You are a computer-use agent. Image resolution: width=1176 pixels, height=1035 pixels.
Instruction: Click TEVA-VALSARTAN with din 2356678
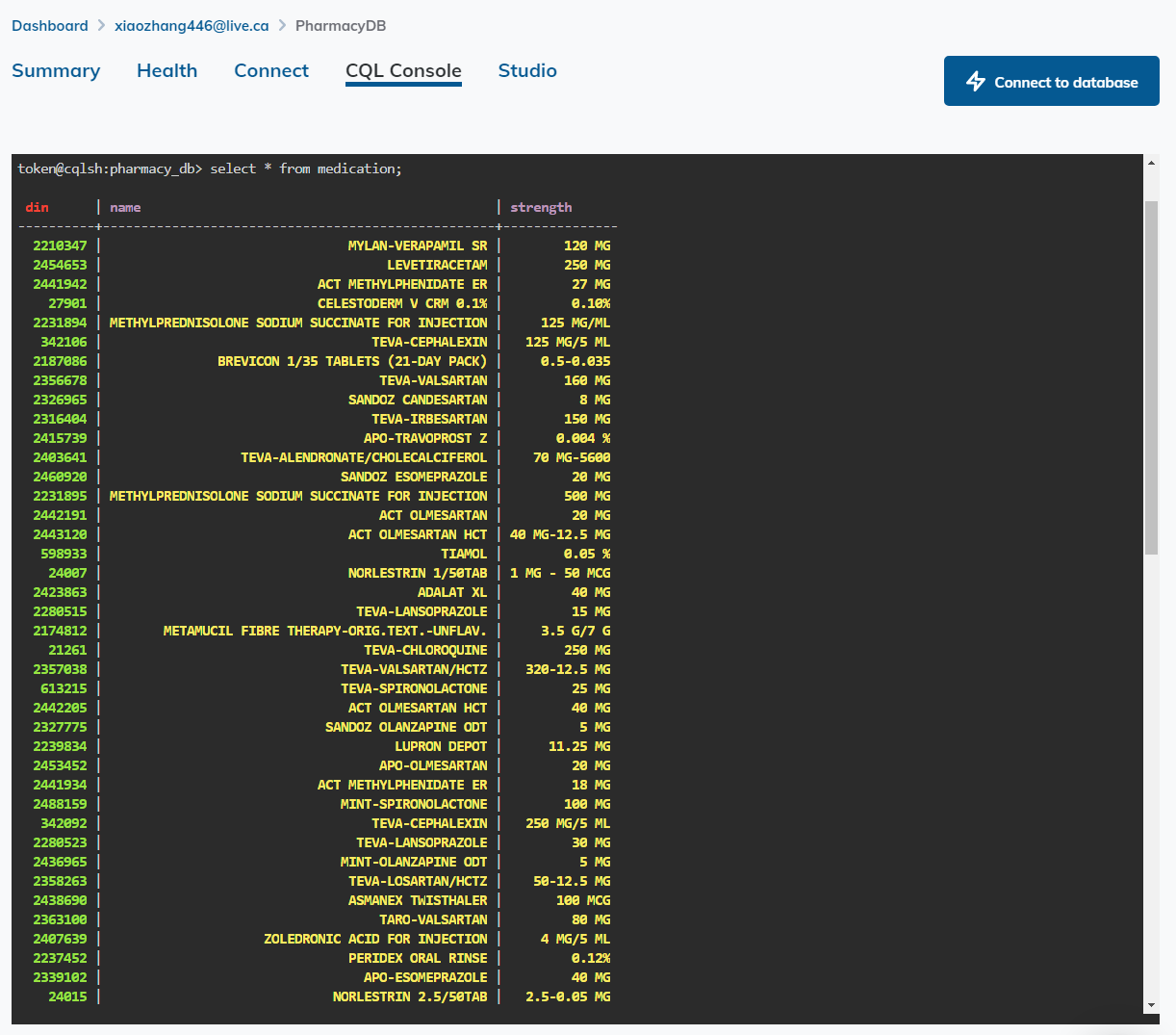click(x=433, y=380)
